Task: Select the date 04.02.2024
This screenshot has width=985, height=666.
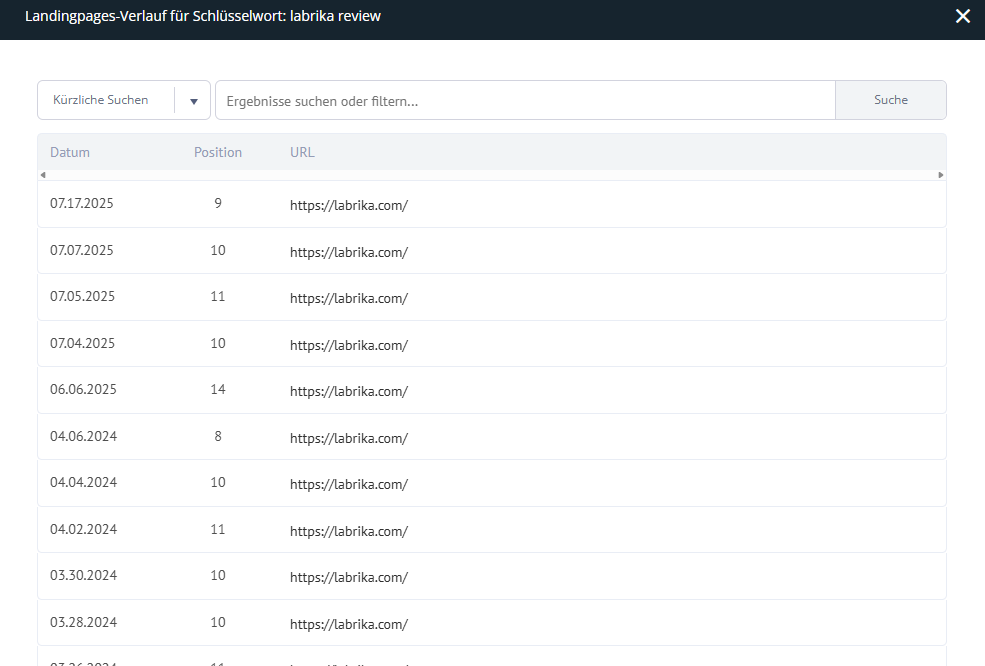Action: click(x=84, y=529)
